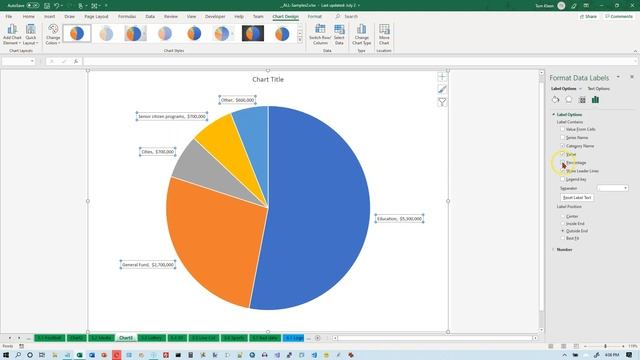Click the Cortana circle icon in taskbar
Viewport: 640px width, 360px height.
tap(30, 355)
